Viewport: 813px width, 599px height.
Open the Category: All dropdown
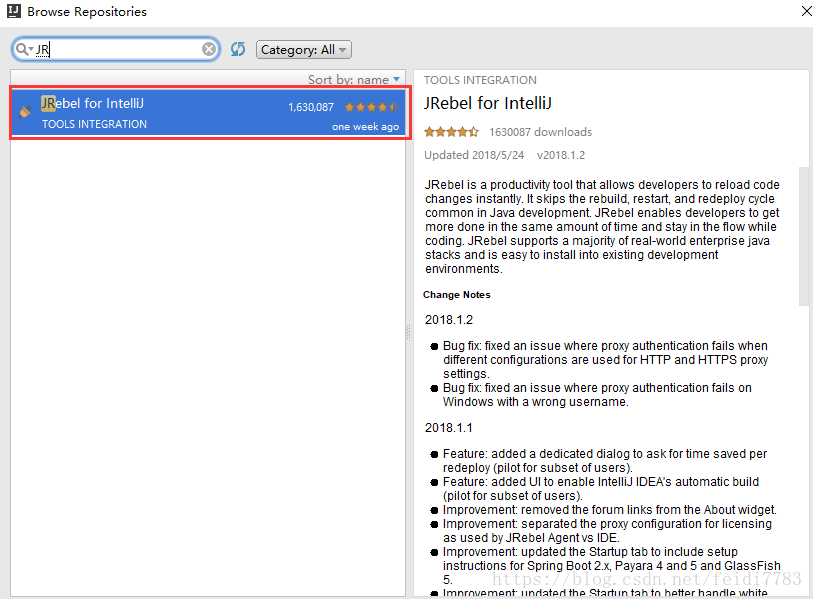304,50
